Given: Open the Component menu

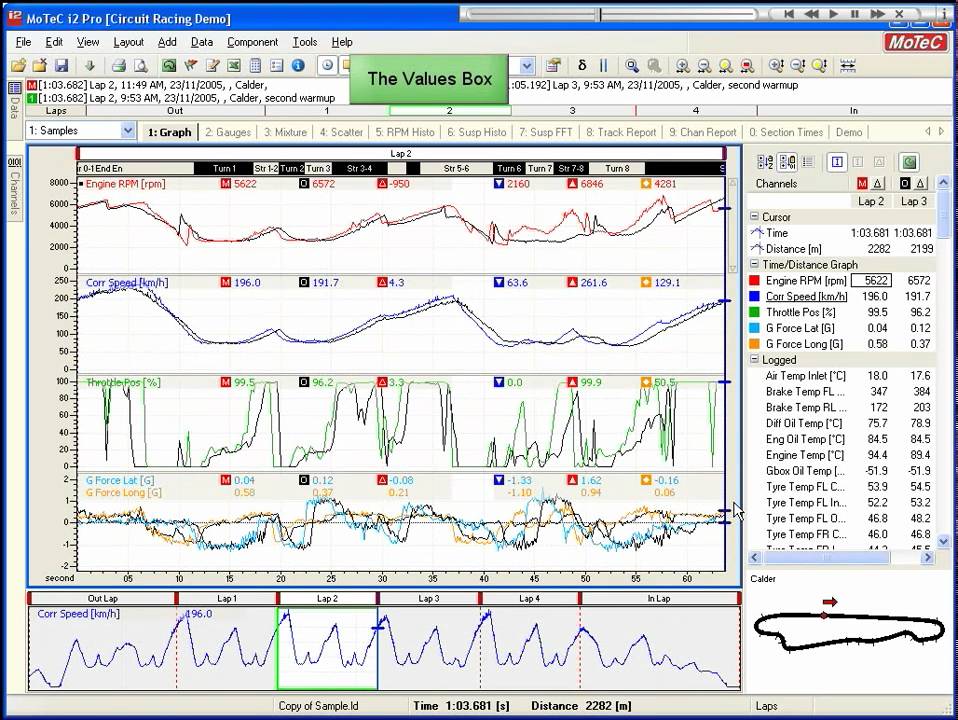Looking at the screenshot, I should pos(252,42).
